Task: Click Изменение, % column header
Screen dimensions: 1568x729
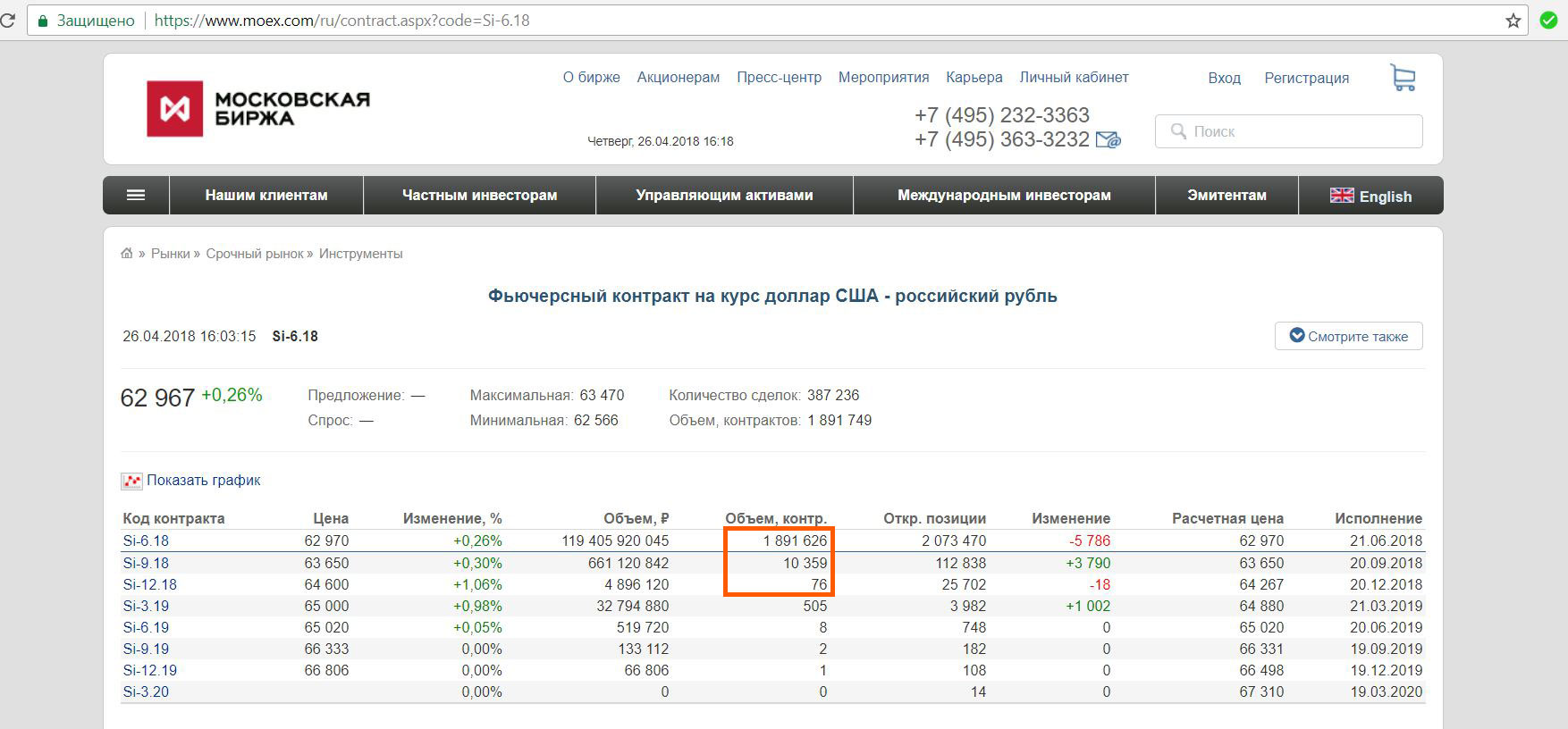Action: point(452,518)
